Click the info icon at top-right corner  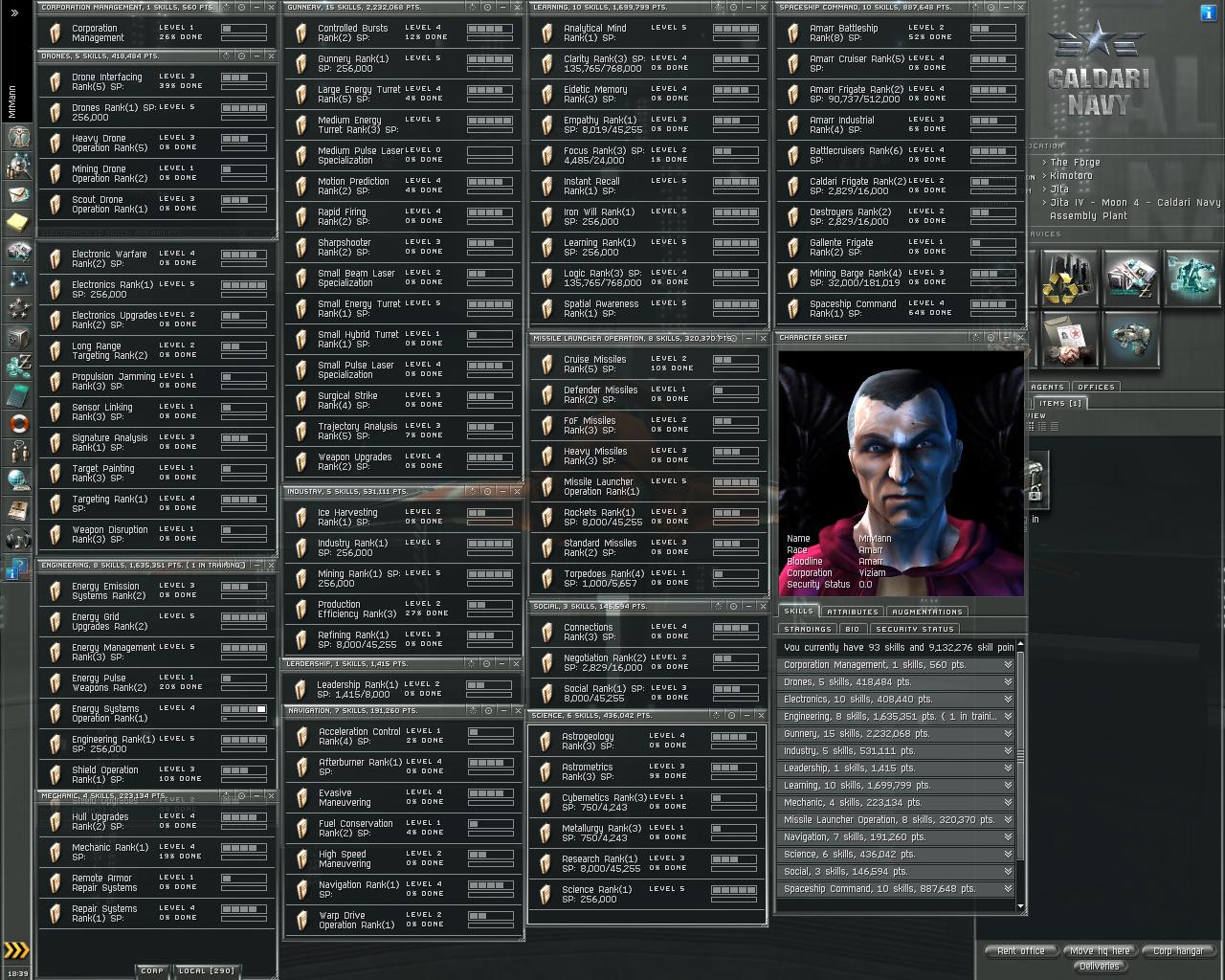1210,12
